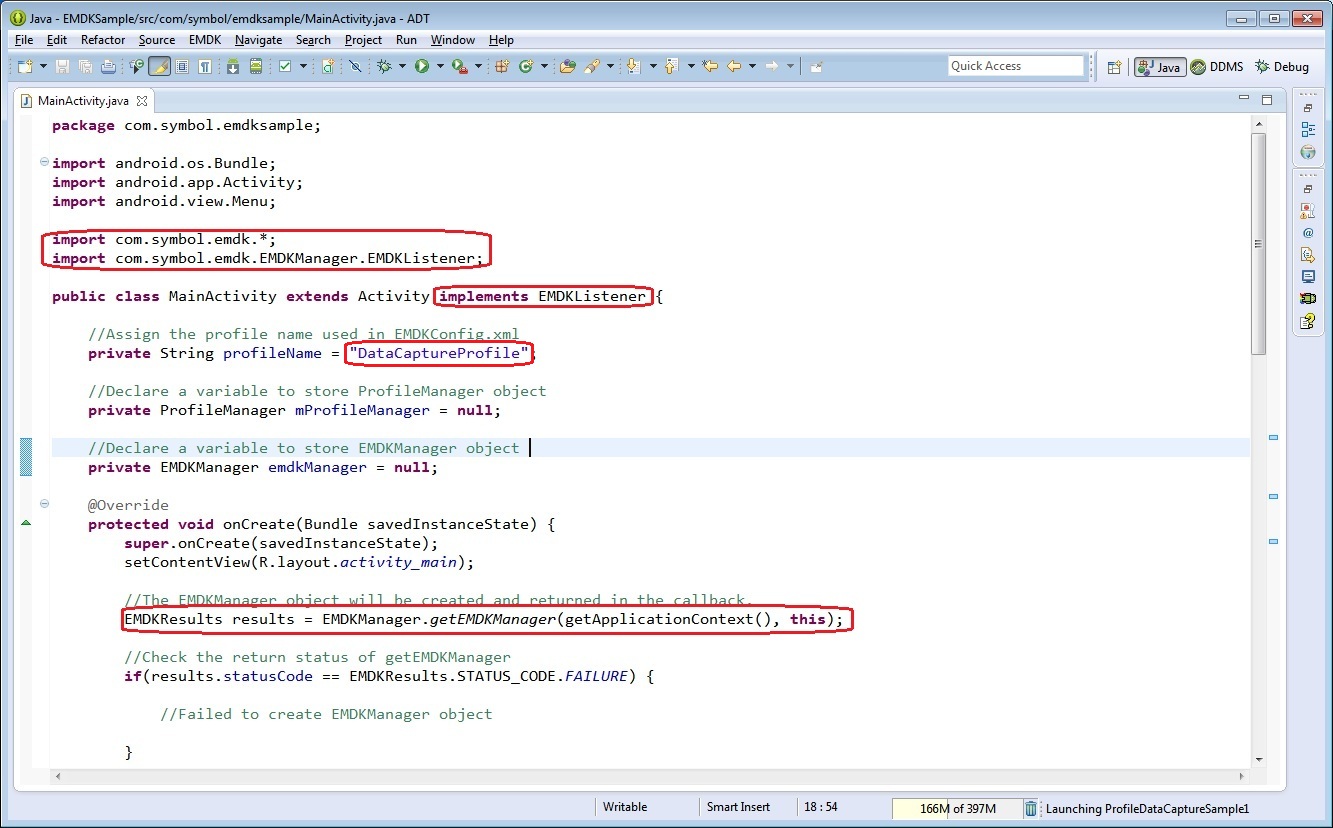Image resolution: width=1333 pixels, height=828 pixels.
Task: Expand the New file dropdown arrow
Action: point(41,66)
